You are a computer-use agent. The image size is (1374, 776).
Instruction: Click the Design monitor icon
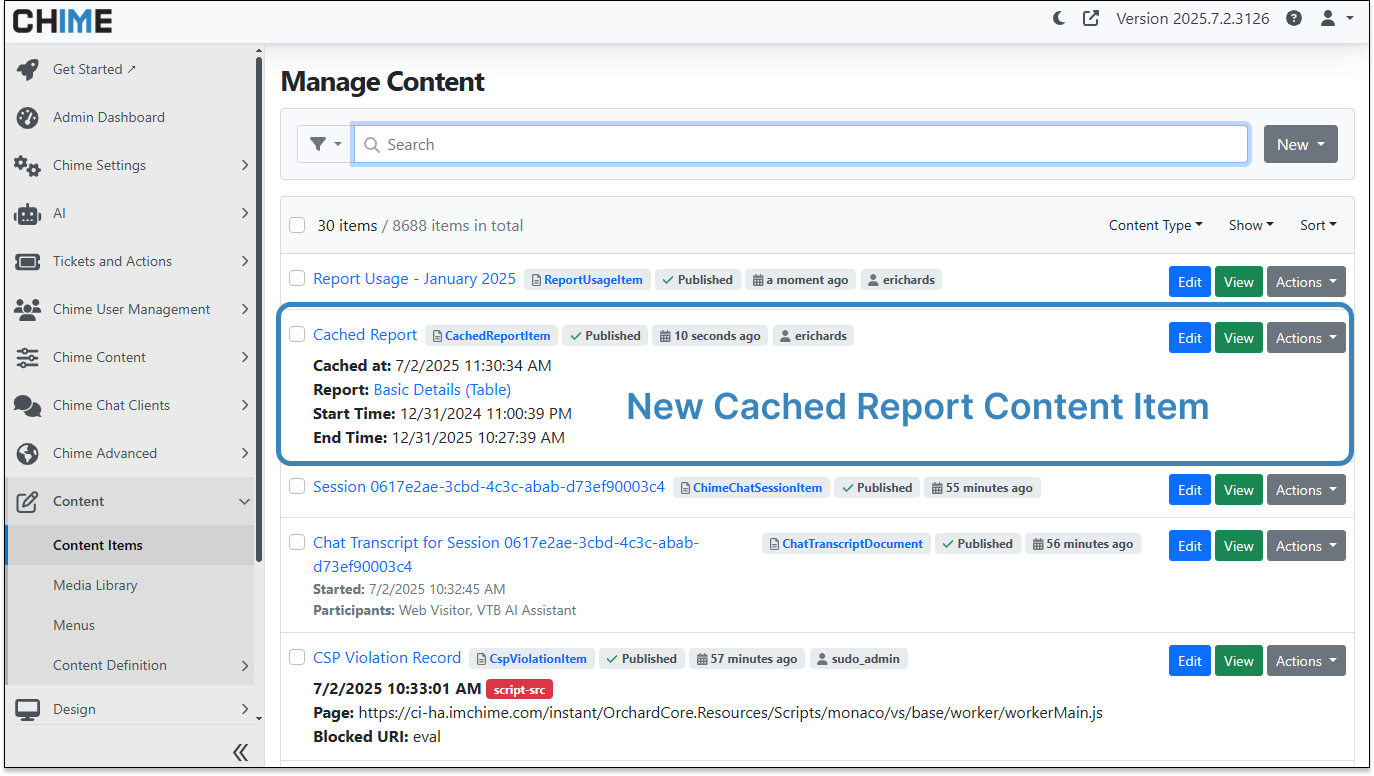28,709
